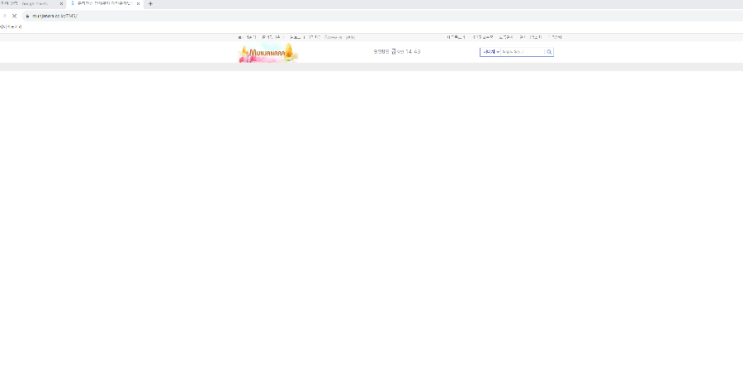Run the search with the magnifier icon
This screenshot has height=391, width=743.
[549, 52]
